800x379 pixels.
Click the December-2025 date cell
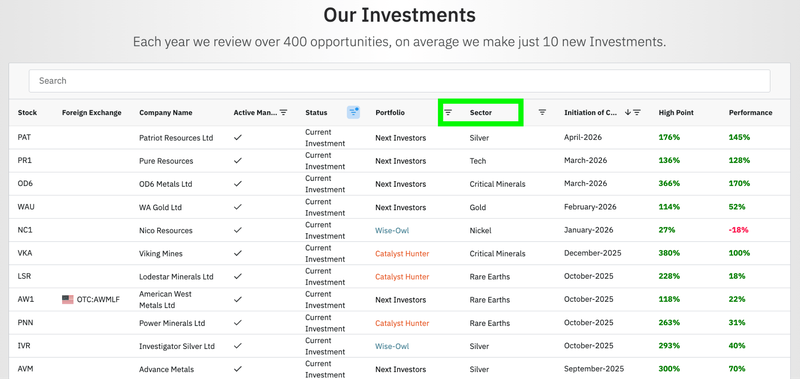[593, 253]
